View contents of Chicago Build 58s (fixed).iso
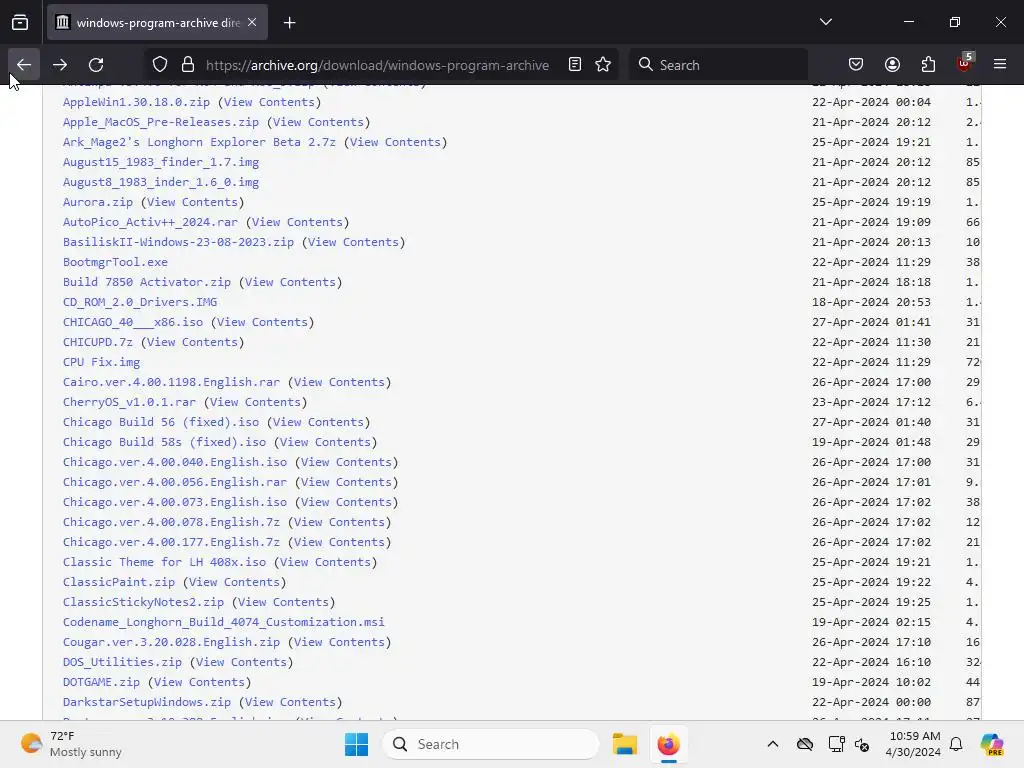The width and height of the screenshot is (1024, 768). pyautogui.click(x=325, y=442)
